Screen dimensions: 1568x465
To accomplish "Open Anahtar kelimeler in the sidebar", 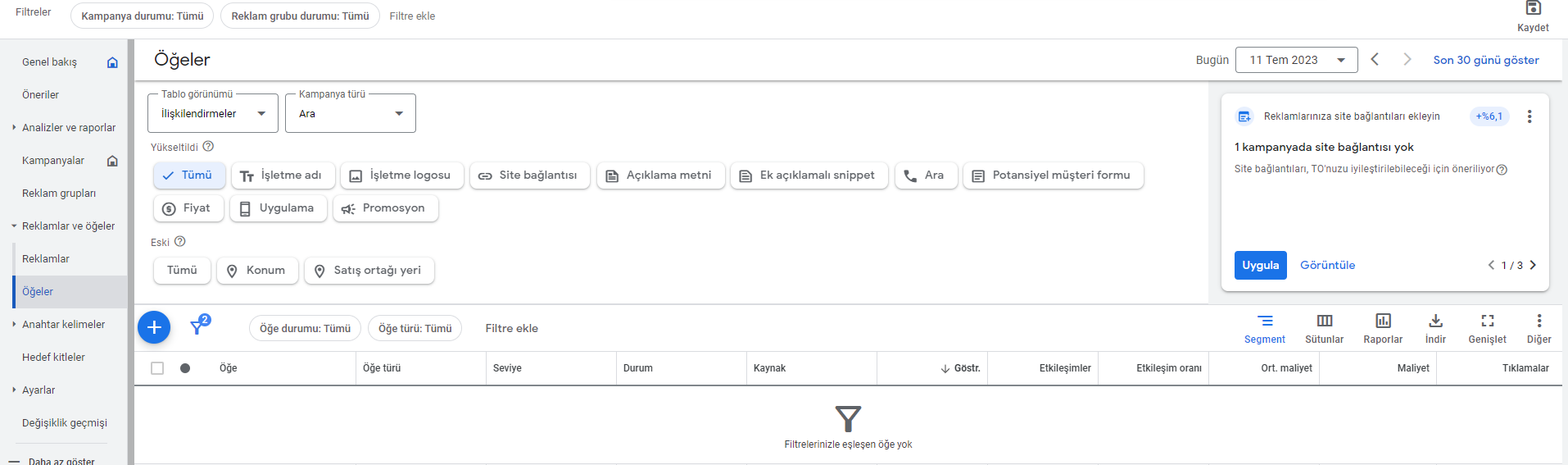I will 63,324.
